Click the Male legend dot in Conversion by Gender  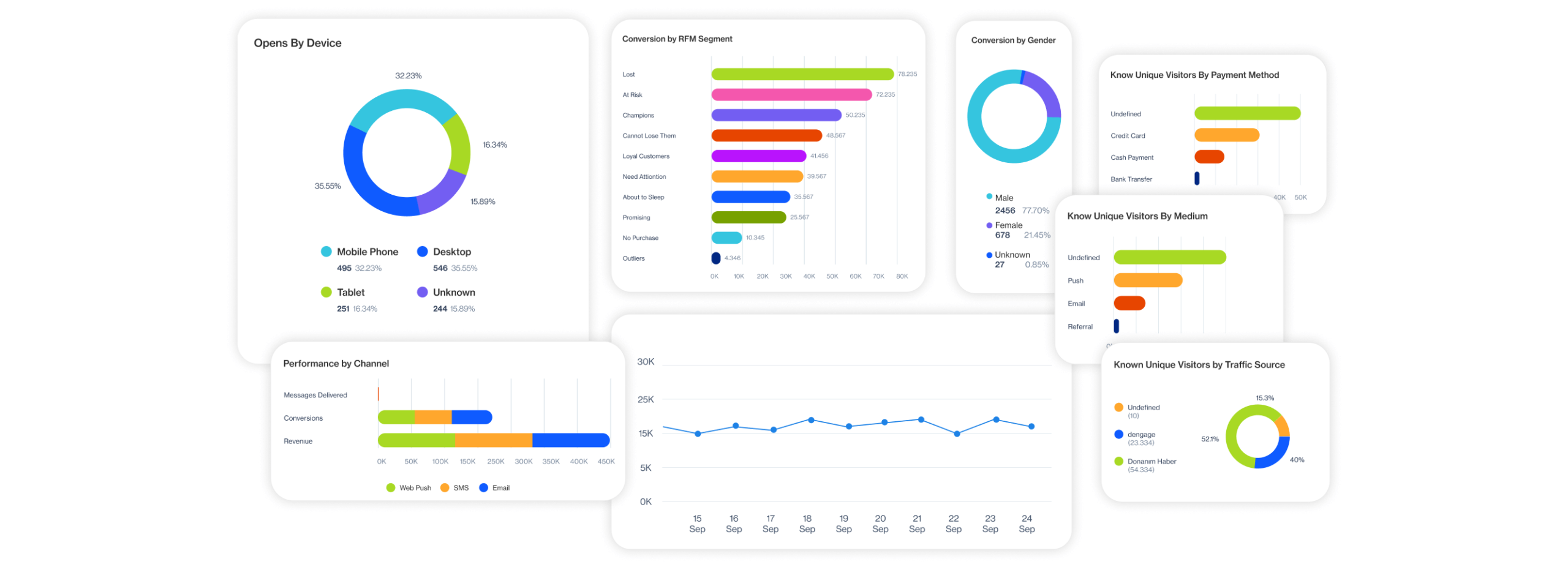(989, 196)
